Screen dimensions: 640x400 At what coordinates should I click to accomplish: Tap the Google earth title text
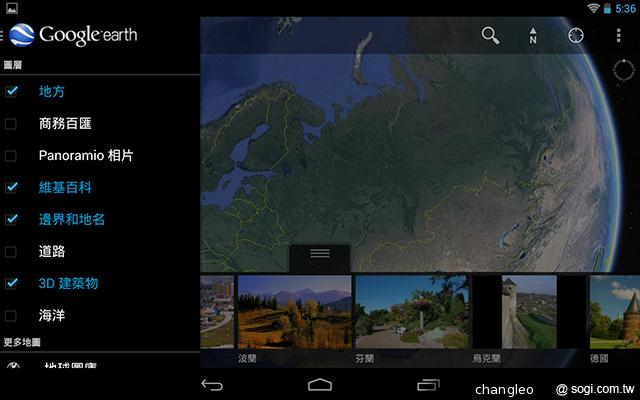pyautogui.click(x=88, y=35)
